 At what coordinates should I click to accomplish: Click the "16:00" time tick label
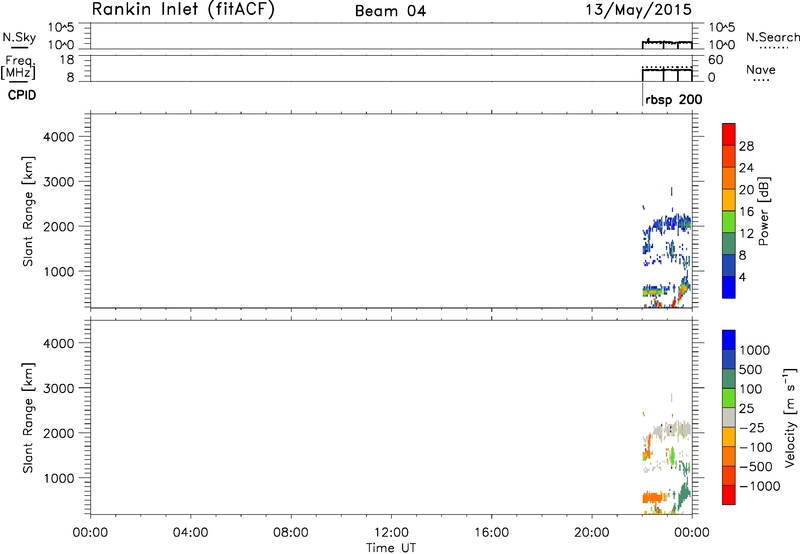(x=491, y=533)
